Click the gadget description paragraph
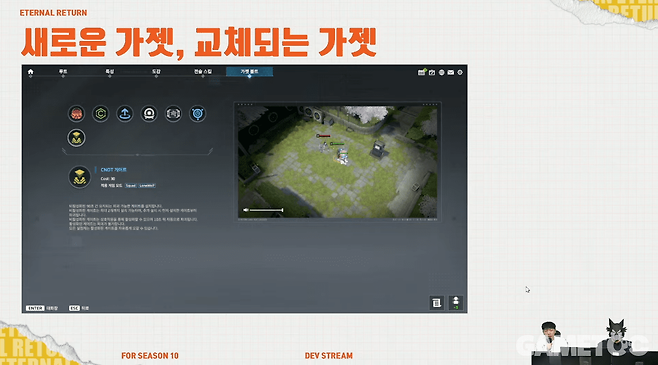Image resolution: width=658 pixels, height=365 pixels. click(x=133, y=217)
